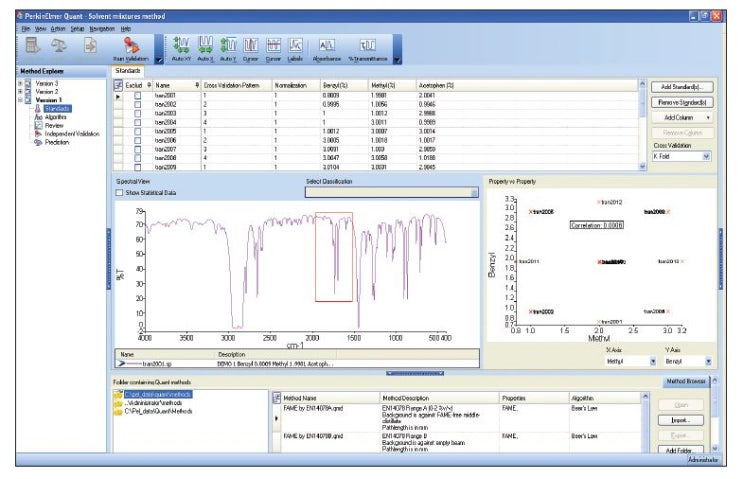Image resolution: width=743 pixels, height=479 pixels.
Task: Enable Show Statistical Data checkbox
Action: point(119,193)
